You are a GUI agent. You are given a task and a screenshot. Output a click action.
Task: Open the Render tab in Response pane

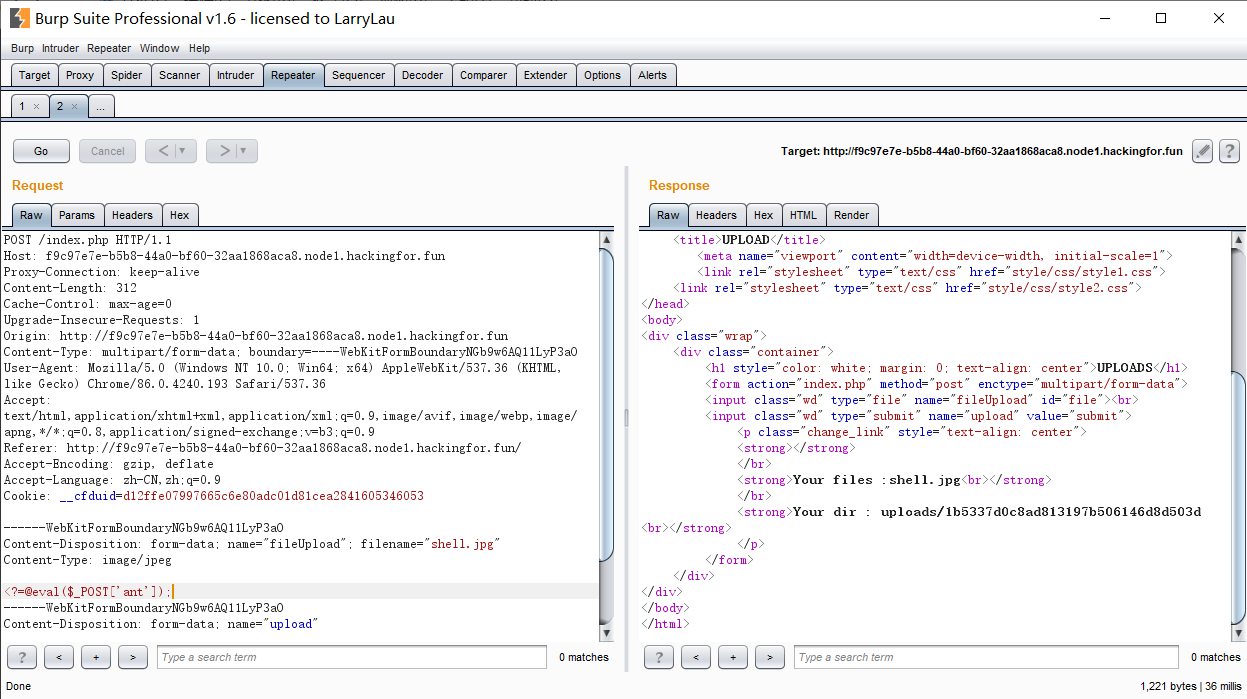[x=852, y=215]
